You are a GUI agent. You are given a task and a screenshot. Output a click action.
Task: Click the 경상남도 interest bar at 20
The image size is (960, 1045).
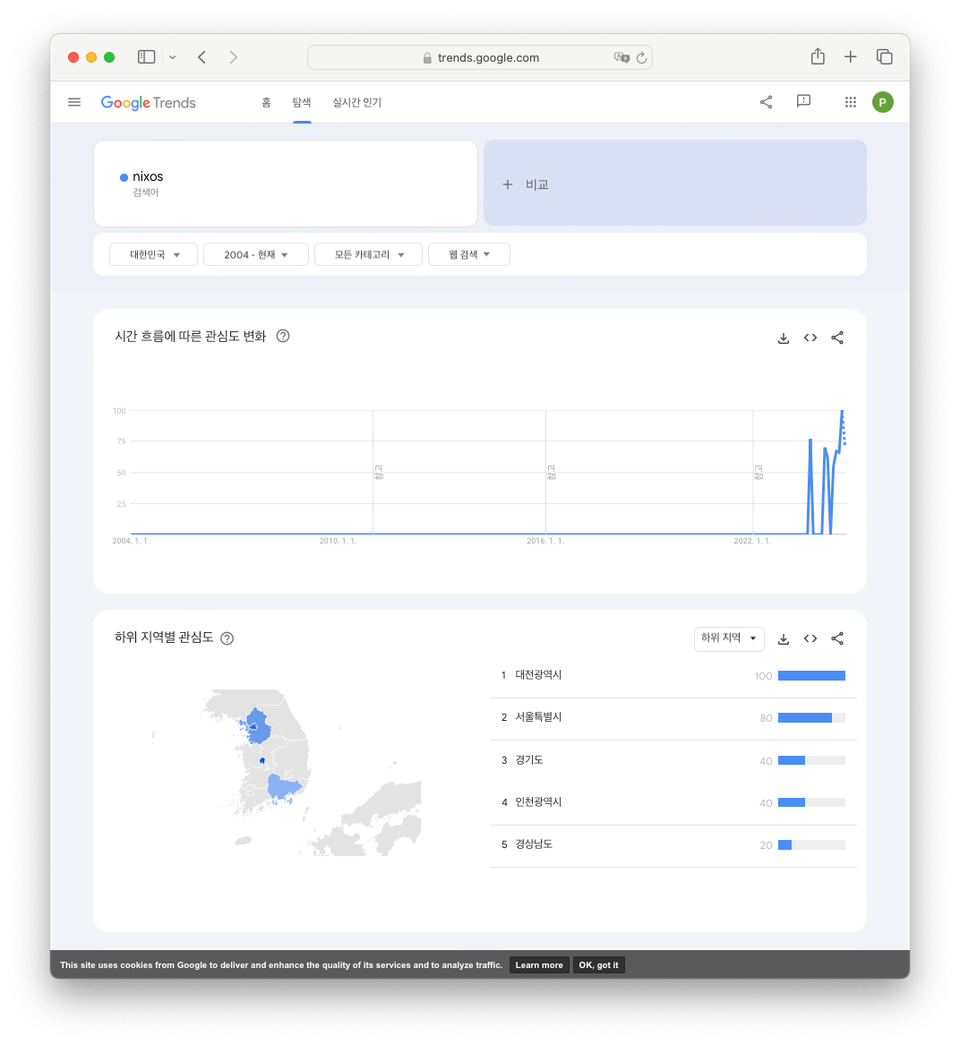[811, 845]
